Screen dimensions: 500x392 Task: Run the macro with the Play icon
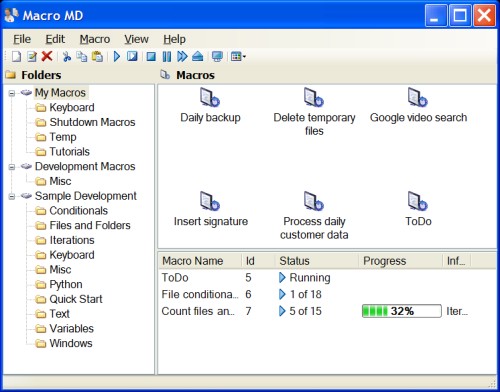click(117, 56)
